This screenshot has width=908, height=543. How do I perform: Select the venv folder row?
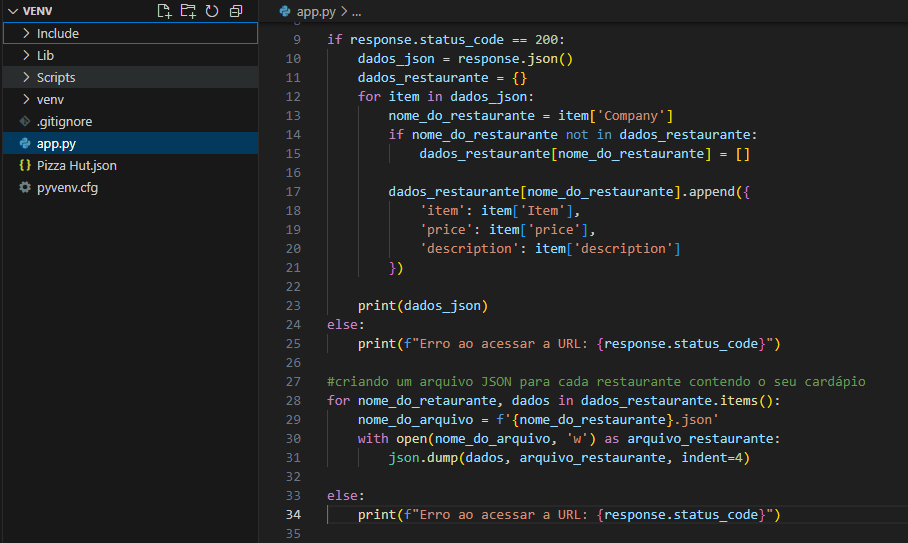pos(130,99)
